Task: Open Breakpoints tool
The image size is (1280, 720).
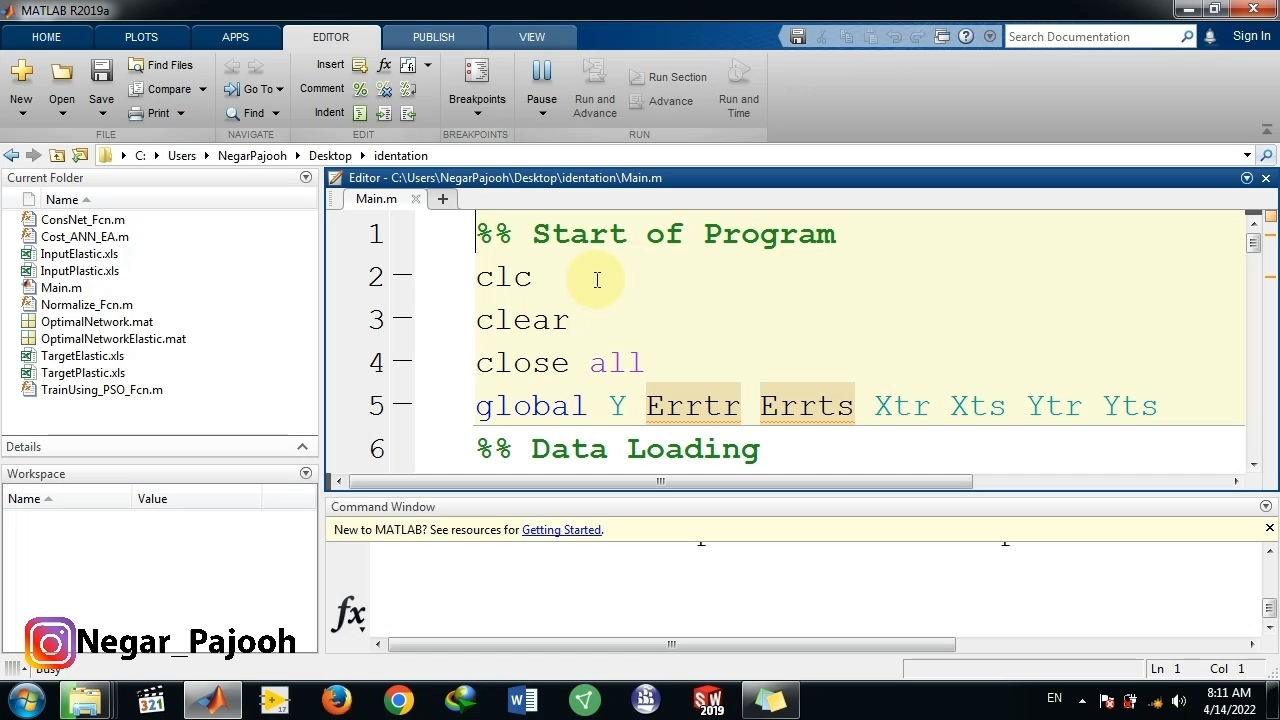Action: pos(477,72)
